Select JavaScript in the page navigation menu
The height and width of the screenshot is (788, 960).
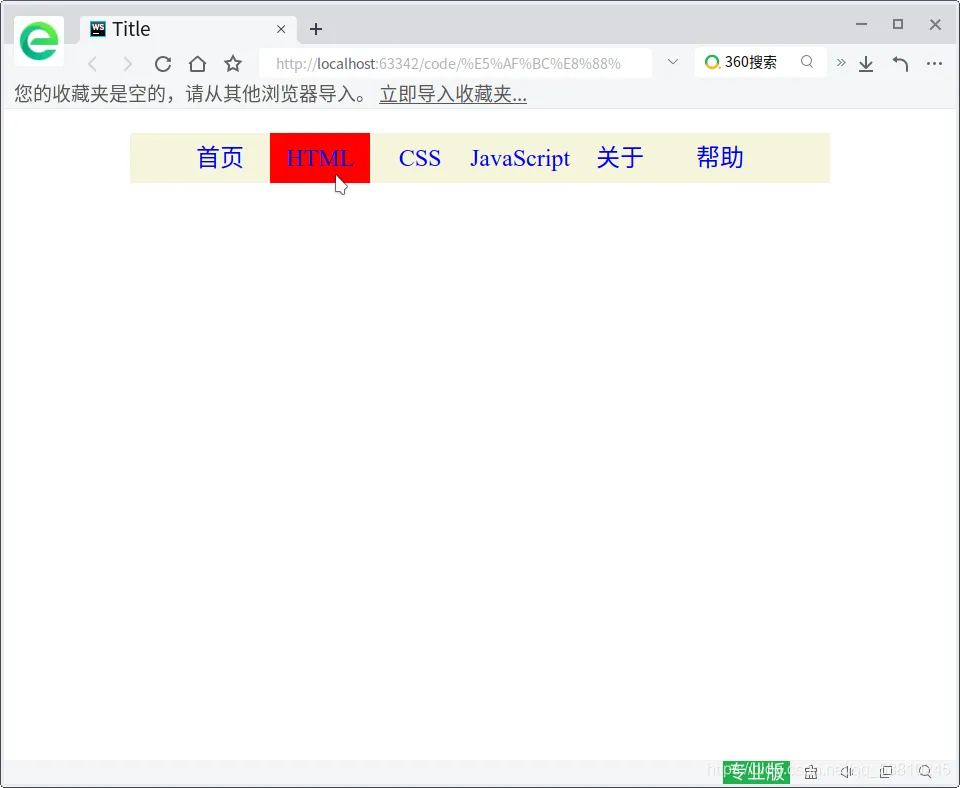(x=520, y=158)
